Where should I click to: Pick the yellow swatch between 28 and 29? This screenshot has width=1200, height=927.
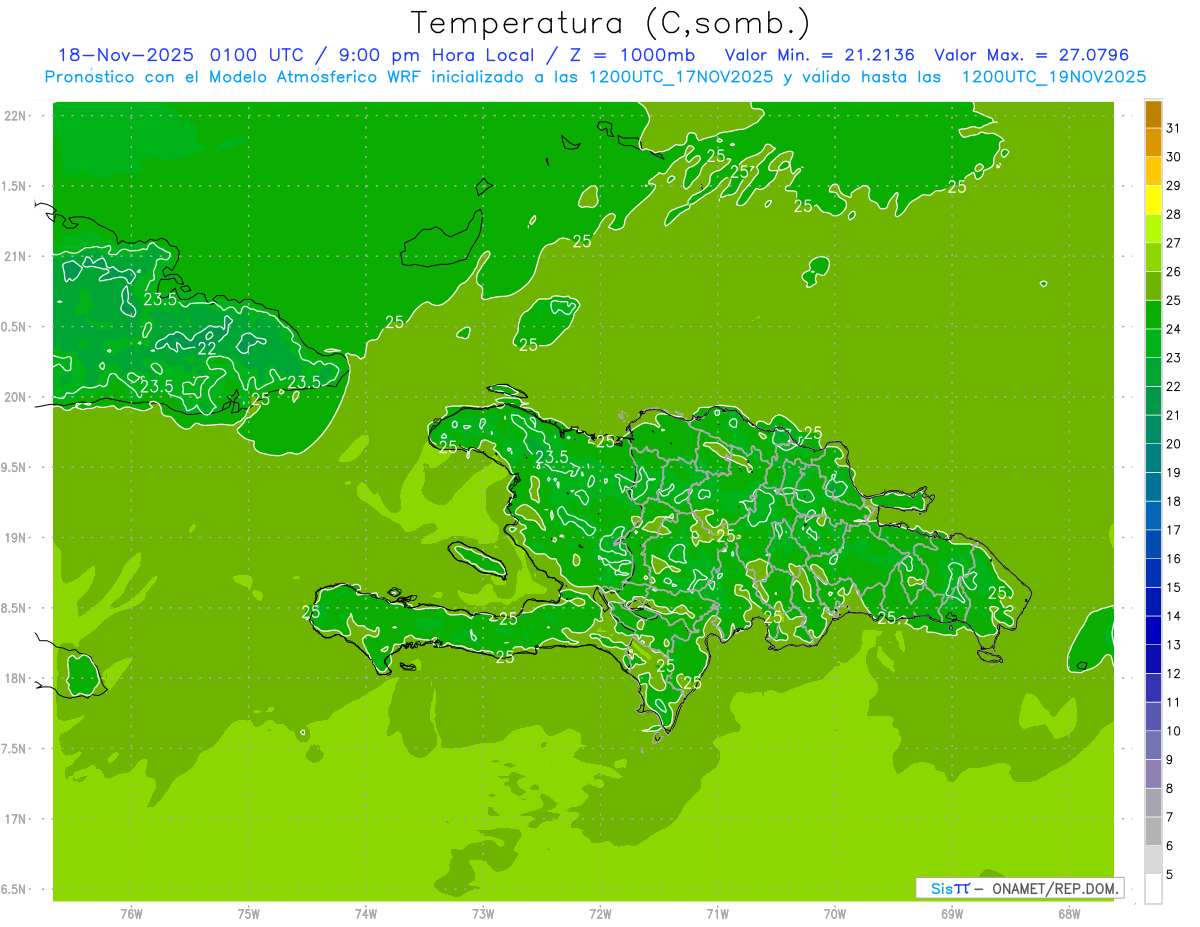(1153, 200)
